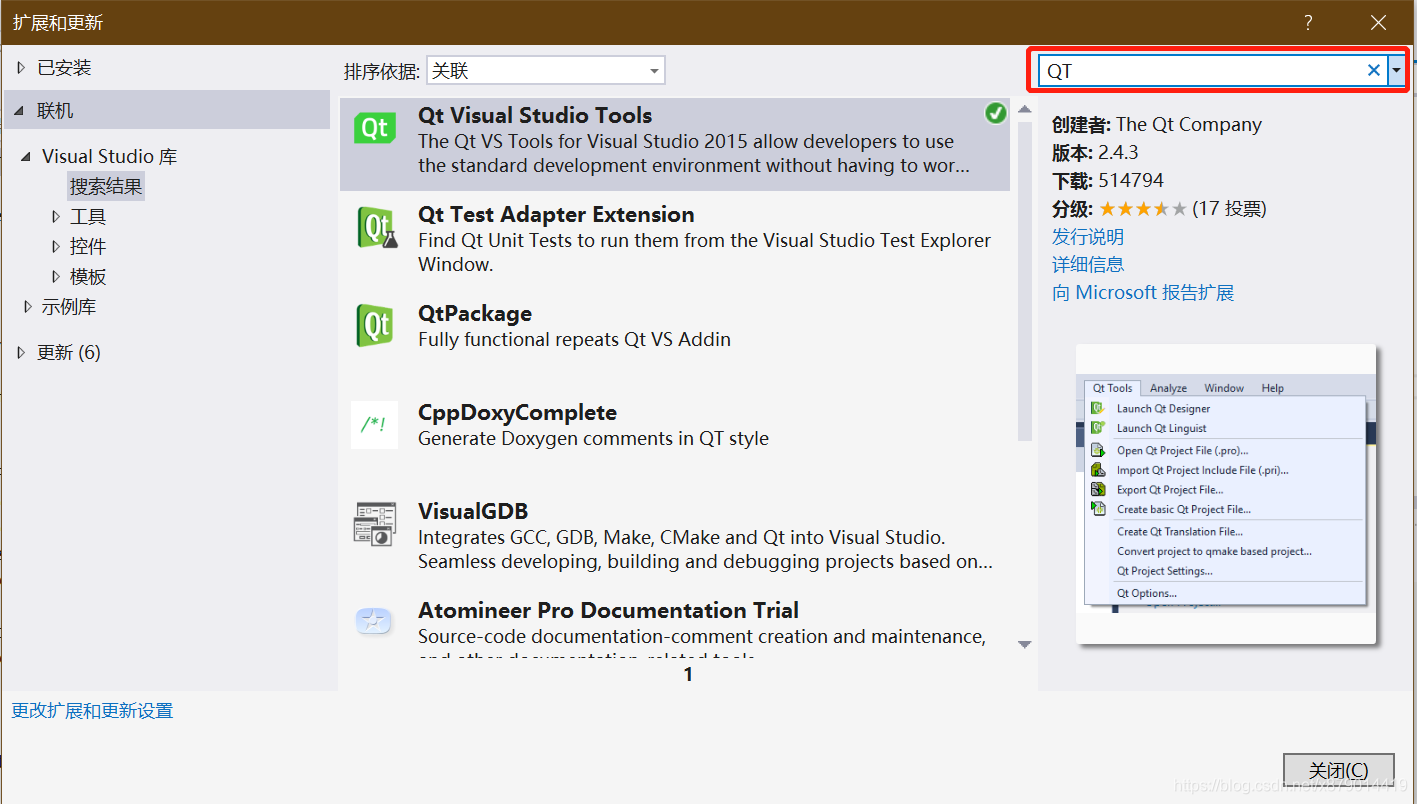Click the CppDoxyComplete comment icon
This screenshot has width=1417, height=804.
375,425
